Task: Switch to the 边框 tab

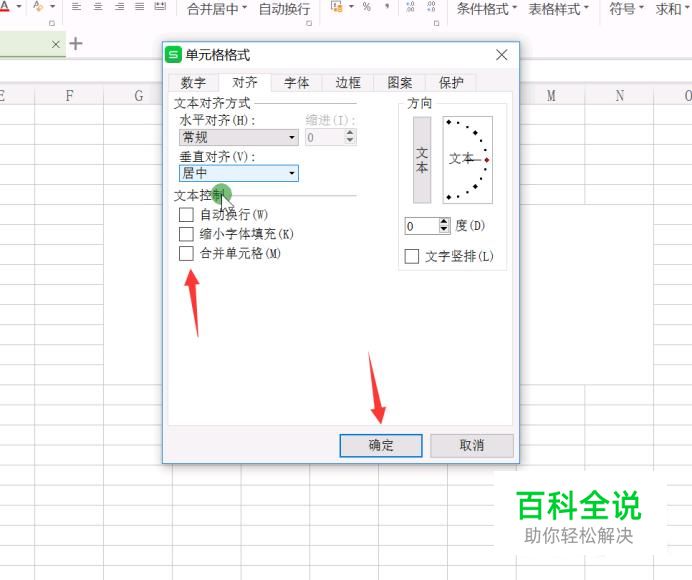Action: (348, 83)
